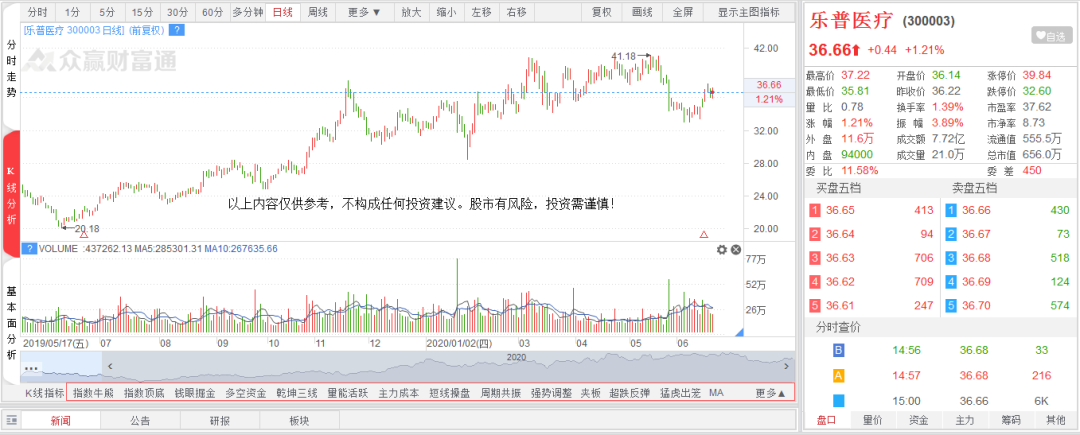Apply the 主力成本 indicator

[399, 393]
